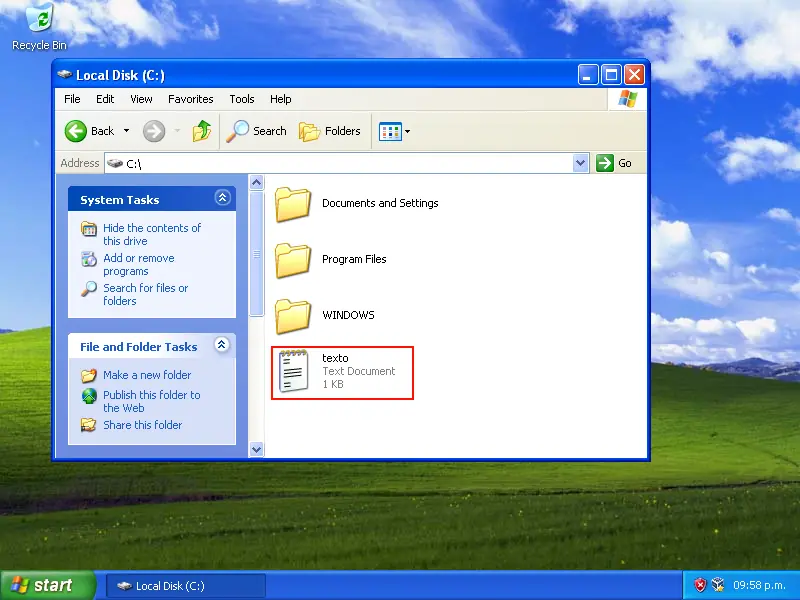
Task: Click the Search for files magnifier icon
Action: [89, 289]
